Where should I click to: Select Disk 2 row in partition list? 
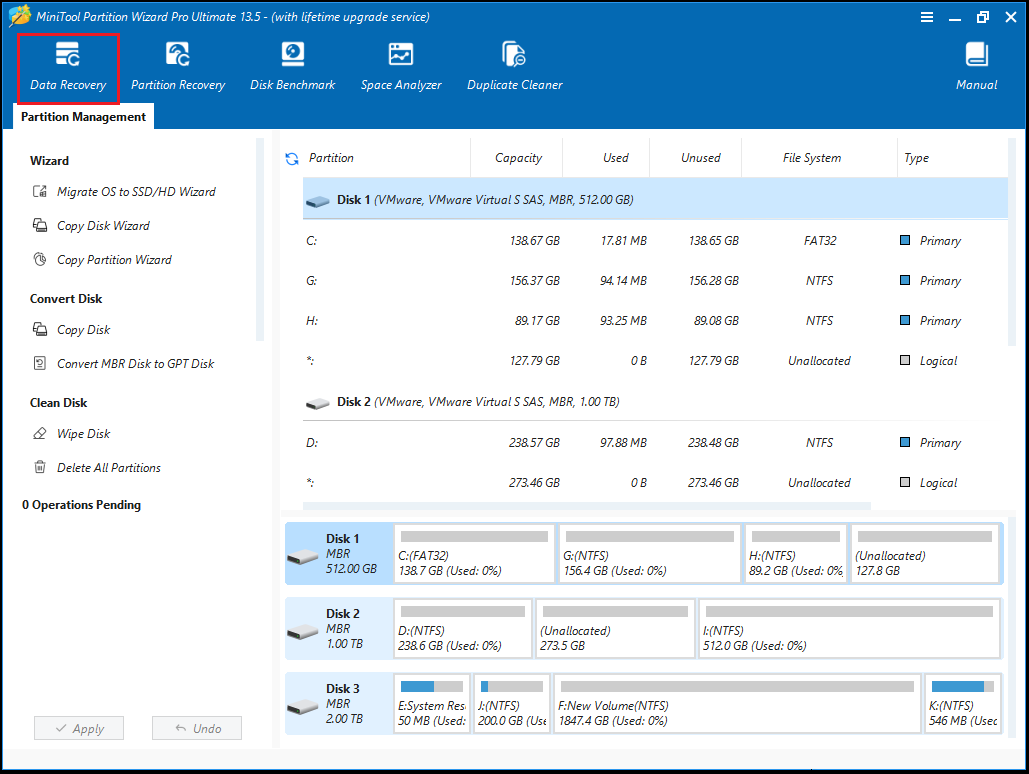[x=655, y=402]
